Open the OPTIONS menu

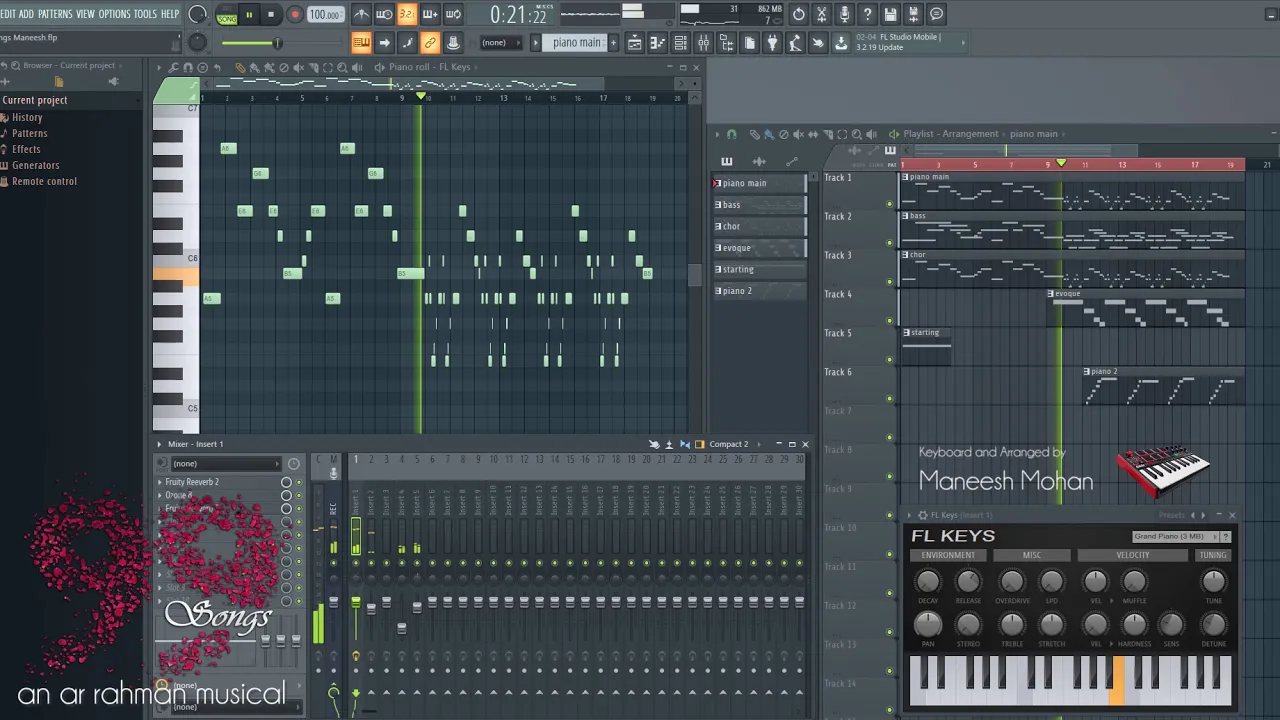pyautogui.click(x=115, y=14)
